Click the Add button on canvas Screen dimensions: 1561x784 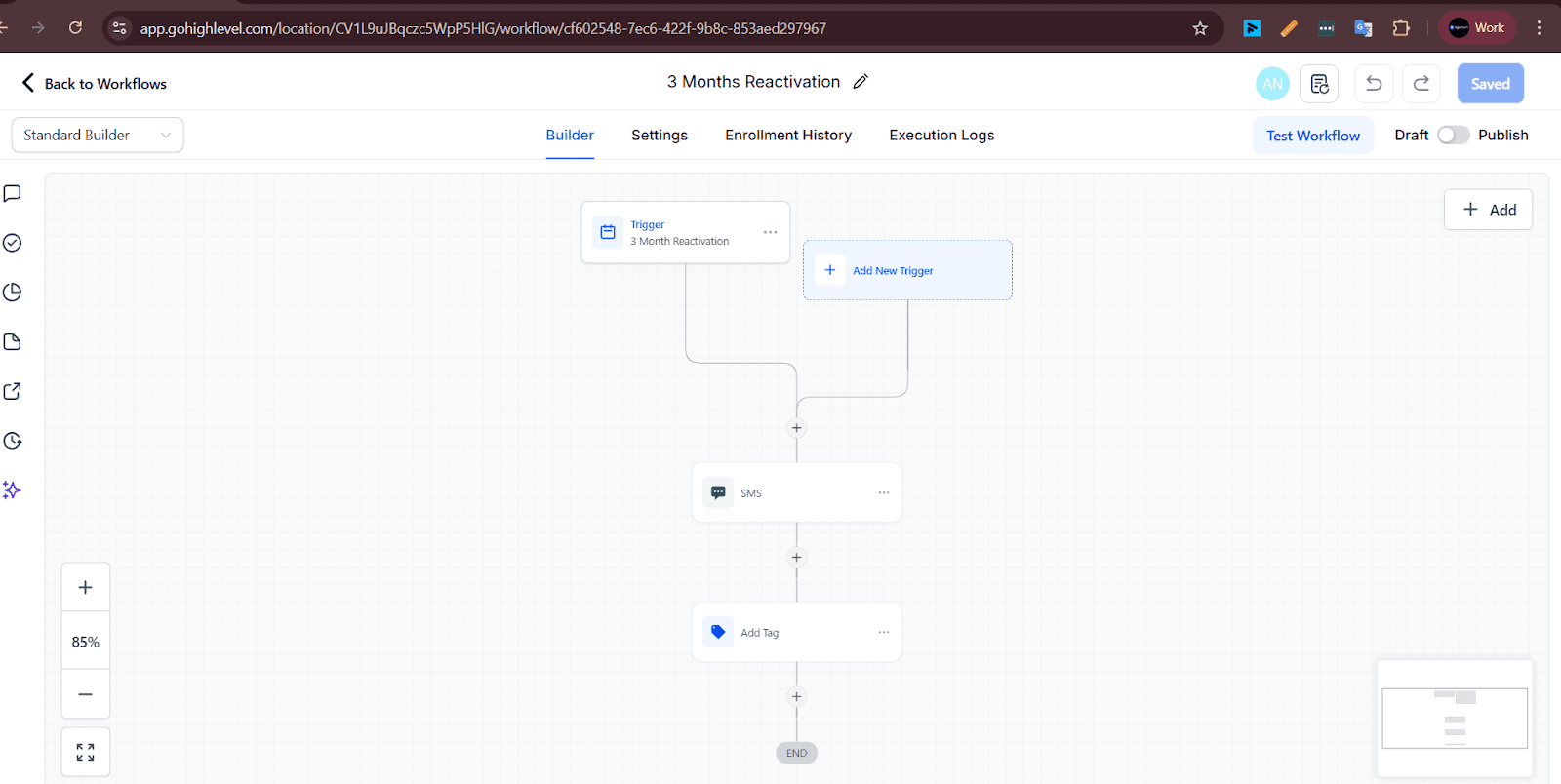(1489, 210)
